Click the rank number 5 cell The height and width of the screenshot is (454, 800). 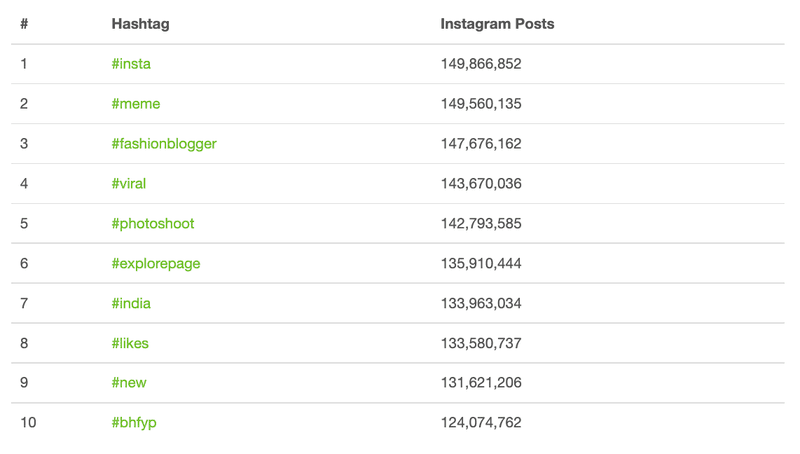pyautogui.click(x=24, y=224)
